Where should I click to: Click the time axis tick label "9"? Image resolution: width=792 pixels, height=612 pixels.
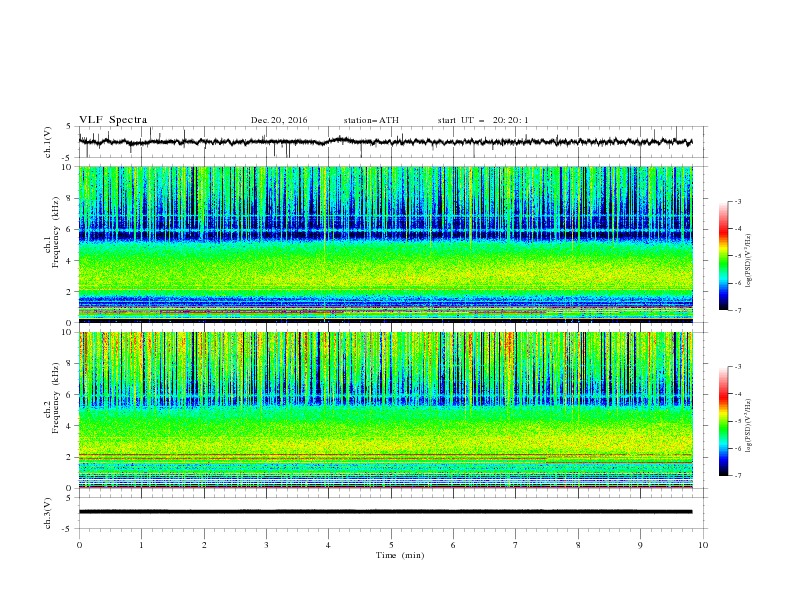(640, 545)
